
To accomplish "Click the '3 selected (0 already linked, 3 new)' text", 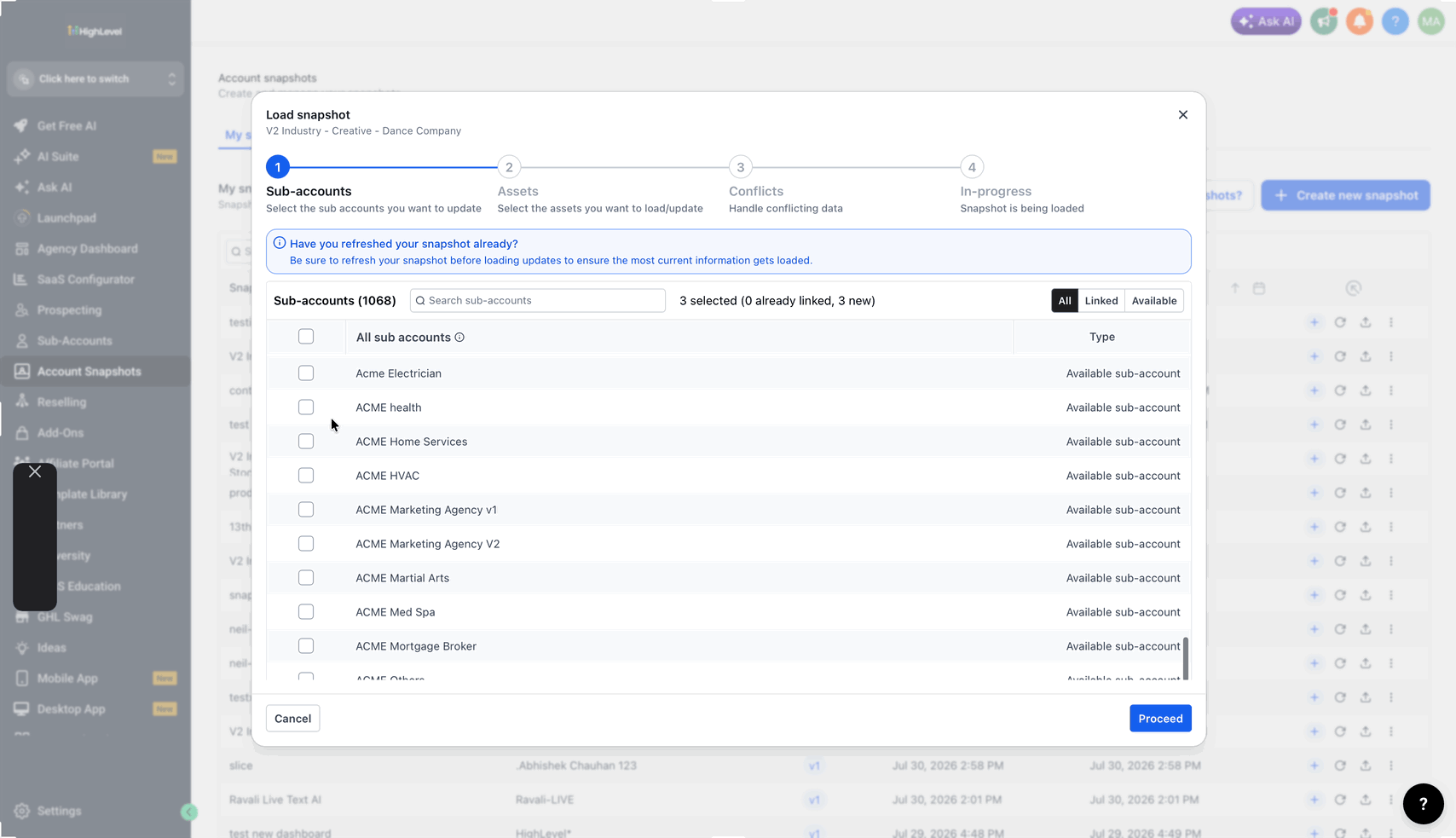I will tap(777, 301).
